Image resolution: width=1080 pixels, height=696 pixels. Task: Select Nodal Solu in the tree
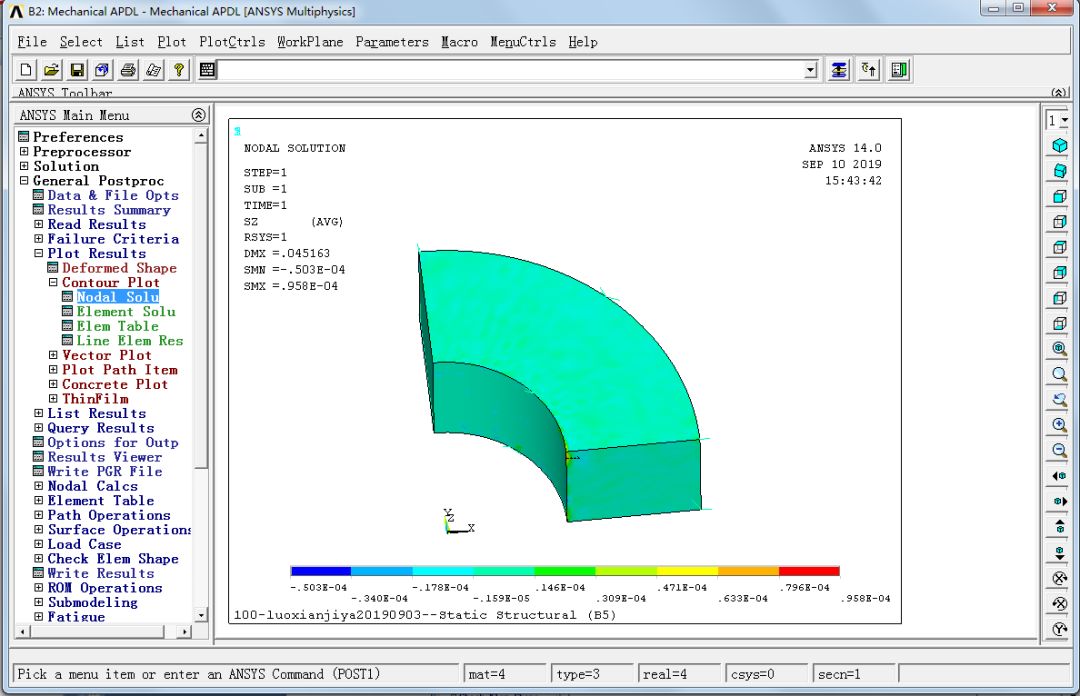coord(118,297)
